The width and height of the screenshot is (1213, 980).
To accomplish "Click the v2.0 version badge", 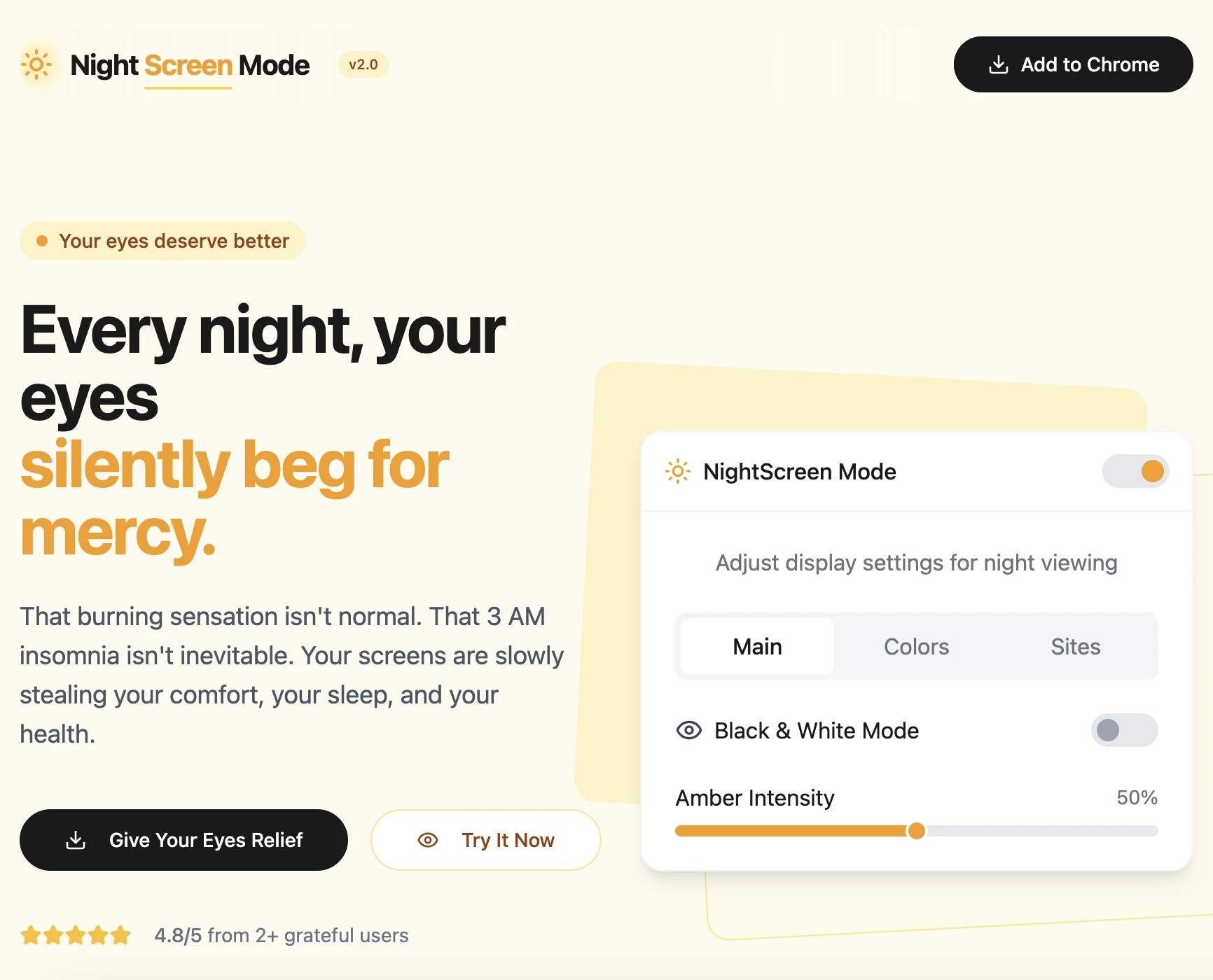I will pyautogui.click(x=363, y=64).
